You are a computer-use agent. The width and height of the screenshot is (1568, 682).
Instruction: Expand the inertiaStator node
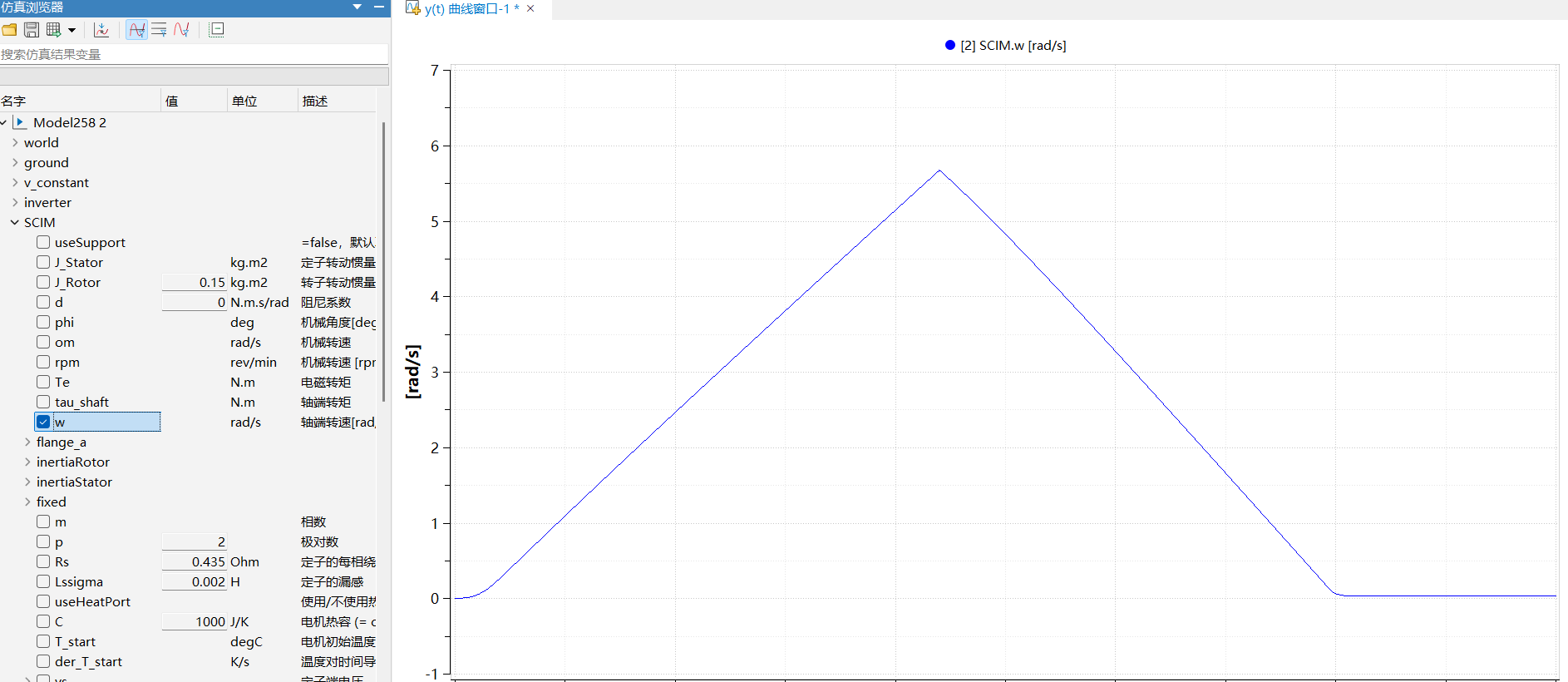coord(27,482)
